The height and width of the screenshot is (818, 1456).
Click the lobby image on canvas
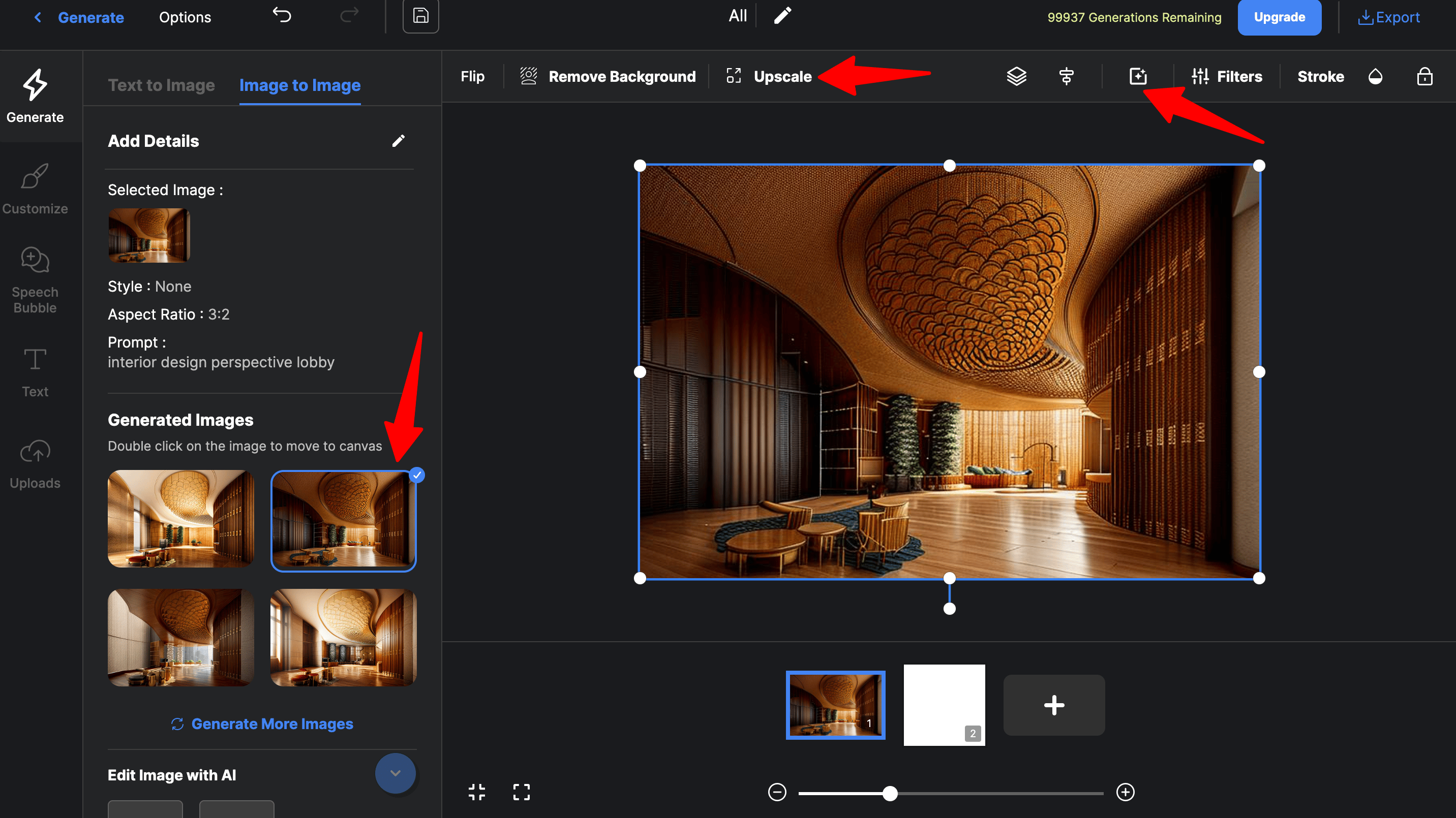(949, 372)
